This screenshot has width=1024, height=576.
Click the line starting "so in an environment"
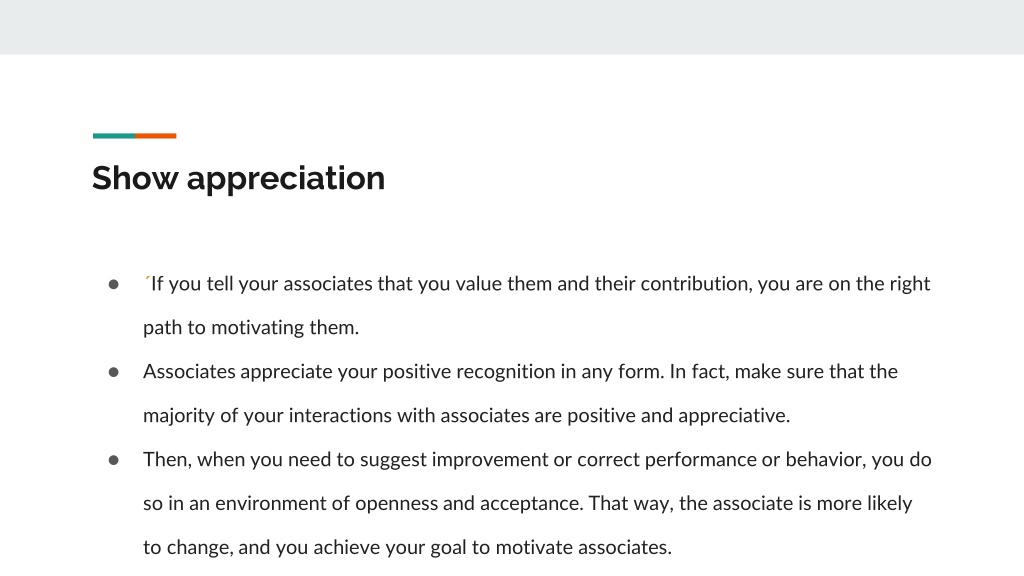click(528, 504)
